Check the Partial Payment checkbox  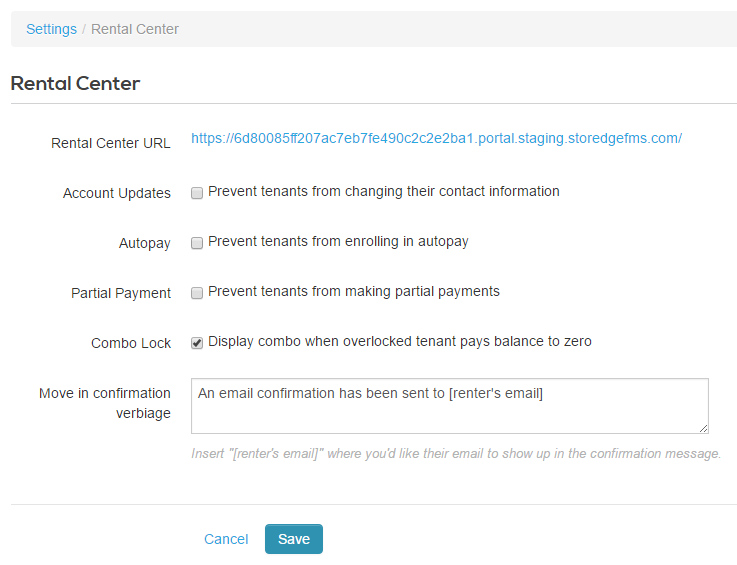[197, 293]
